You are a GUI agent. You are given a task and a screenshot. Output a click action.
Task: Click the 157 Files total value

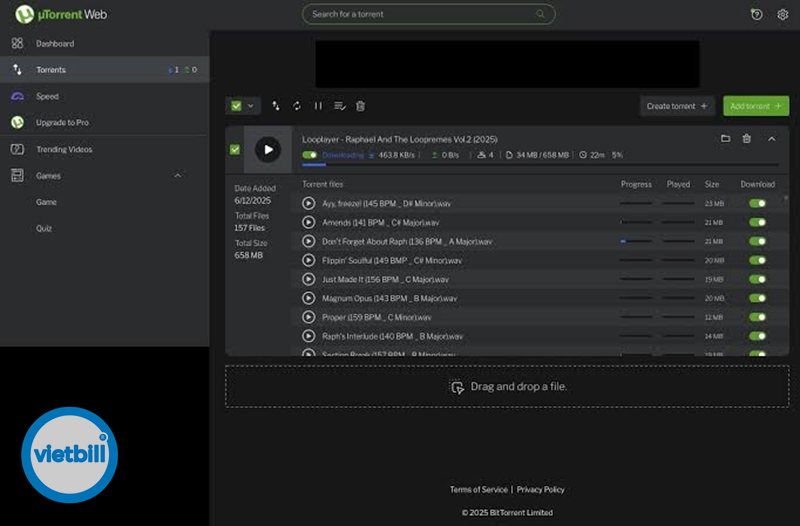[x=249, y=228]
